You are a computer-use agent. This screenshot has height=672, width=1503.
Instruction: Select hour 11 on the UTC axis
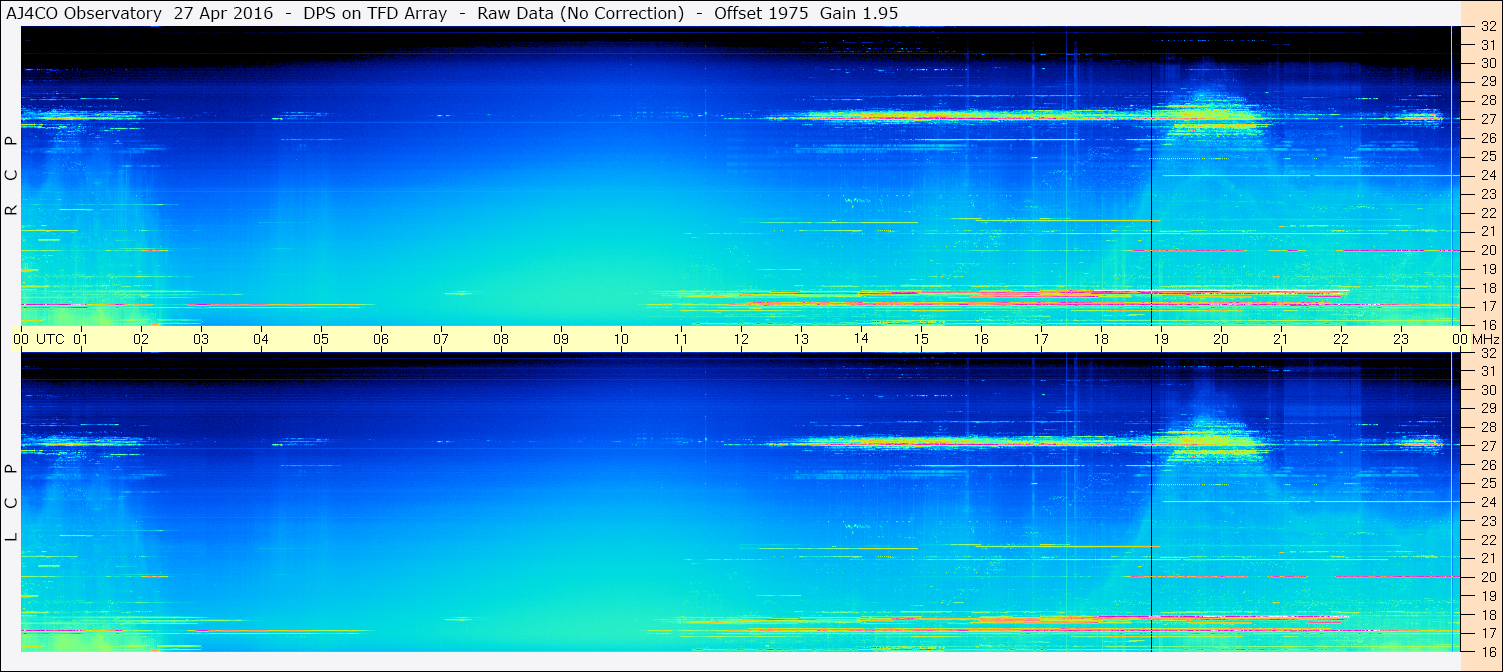click(681, 339)
